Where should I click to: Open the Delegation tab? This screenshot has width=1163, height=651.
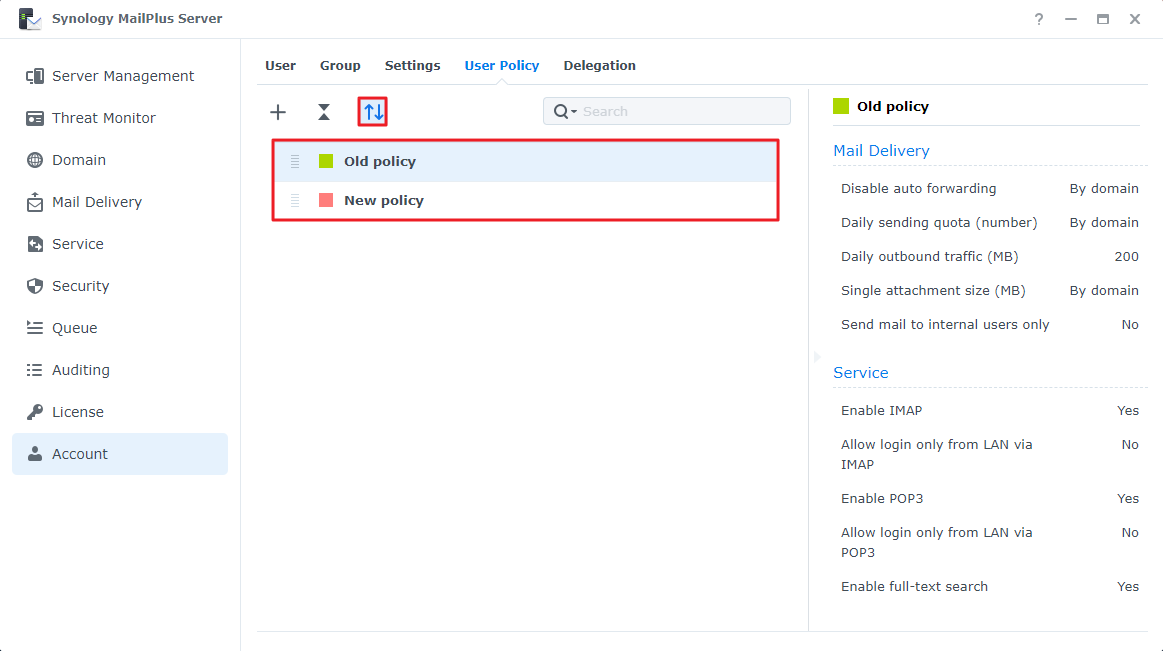coord(599,65)
